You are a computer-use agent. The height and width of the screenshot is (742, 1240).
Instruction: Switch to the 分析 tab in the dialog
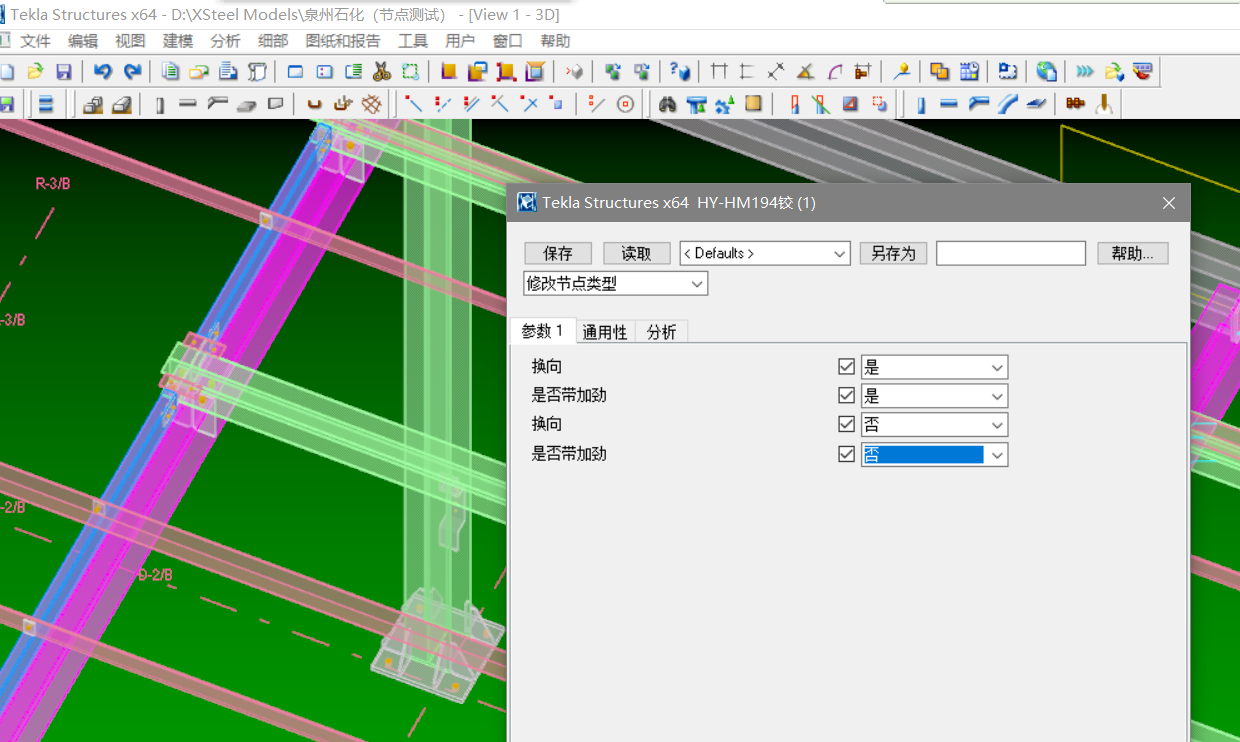coord(661,332)
